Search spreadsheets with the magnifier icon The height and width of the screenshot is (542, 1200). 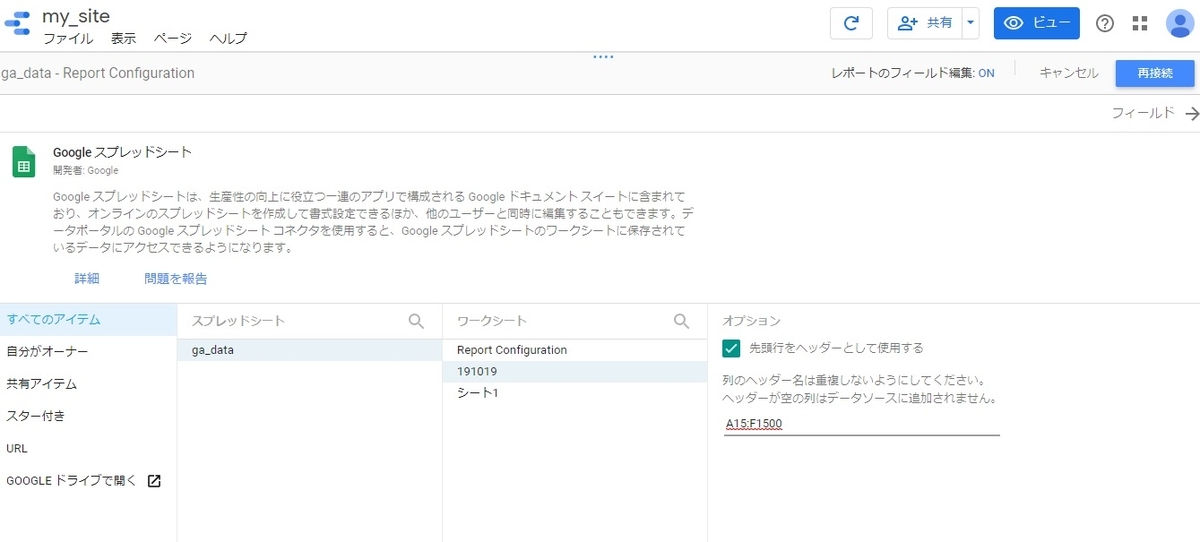click(416, 321)
